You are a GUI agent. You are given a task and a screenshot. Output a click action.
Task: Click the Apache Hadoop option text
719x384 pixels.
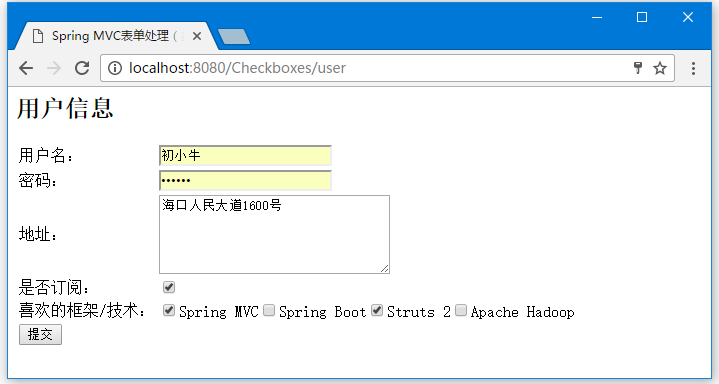point(522,312)
